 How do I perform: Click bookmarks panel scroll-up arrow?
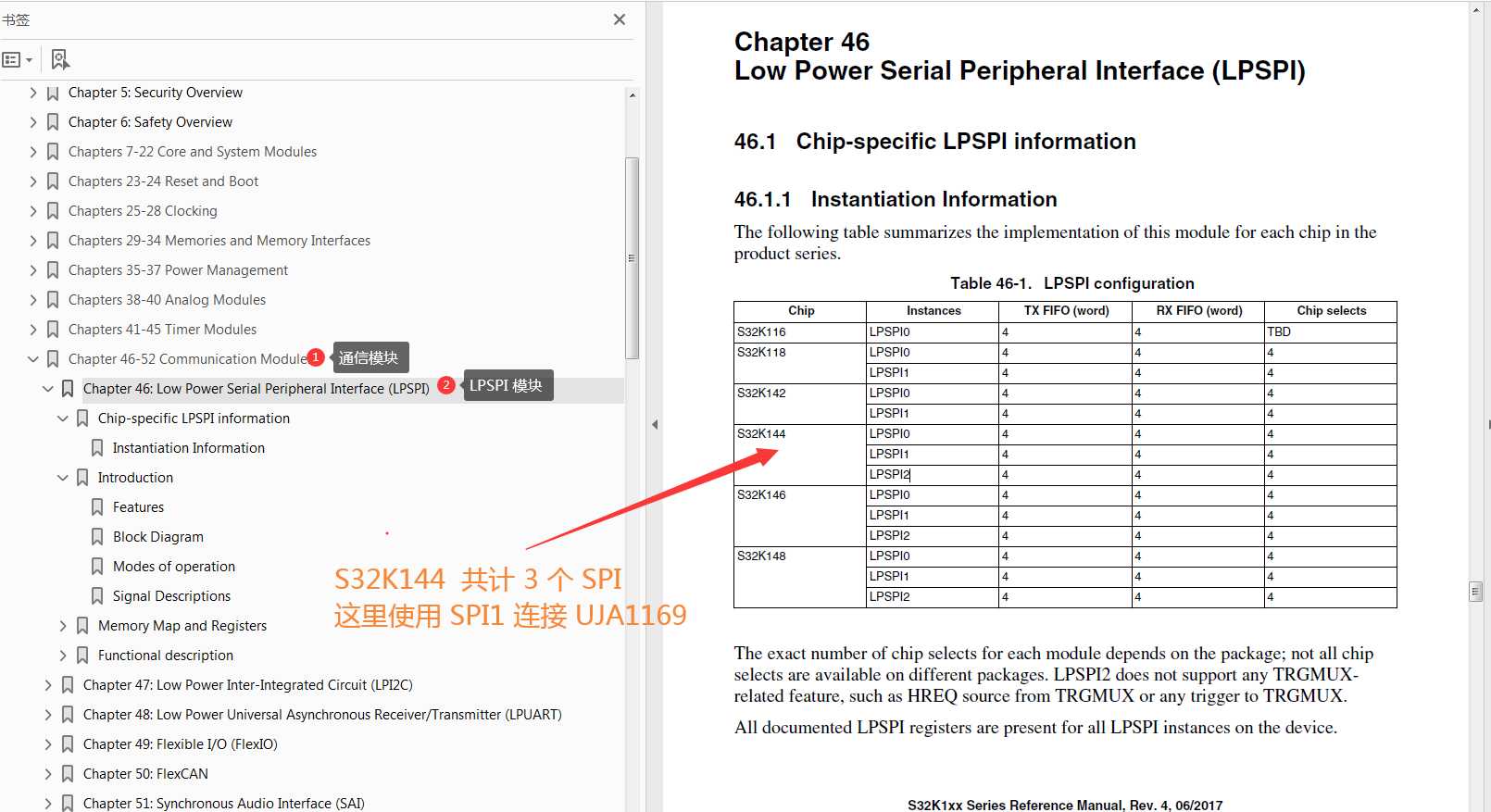(633, 94)
